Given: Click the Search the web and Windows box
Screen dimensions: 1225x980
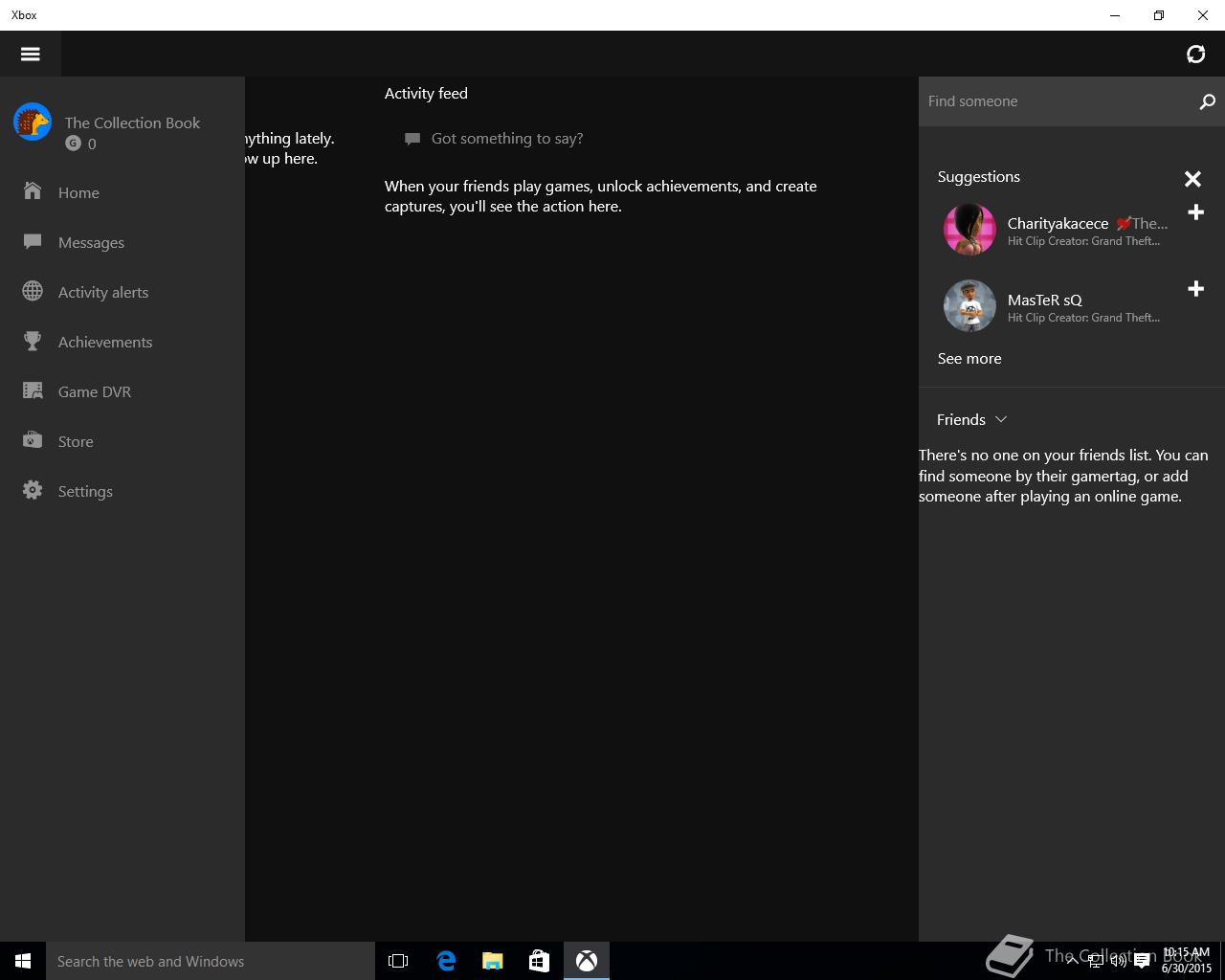Looking at the screenshot, I should [x=211, y=961].
